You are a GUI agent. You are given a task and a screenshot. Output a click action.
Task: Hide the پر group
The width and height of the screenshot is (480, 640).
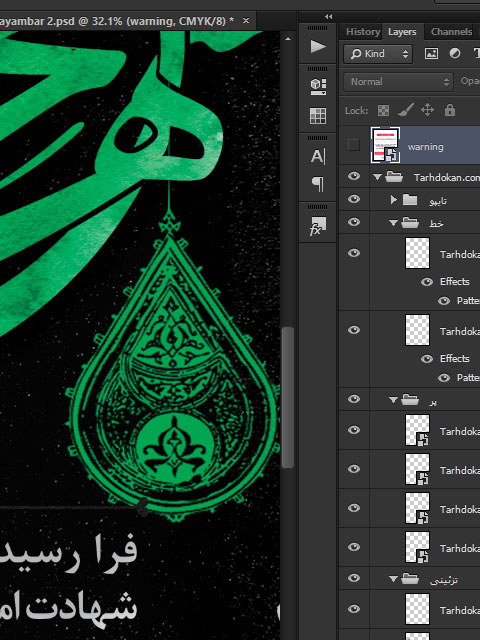(x=354, y=399)
